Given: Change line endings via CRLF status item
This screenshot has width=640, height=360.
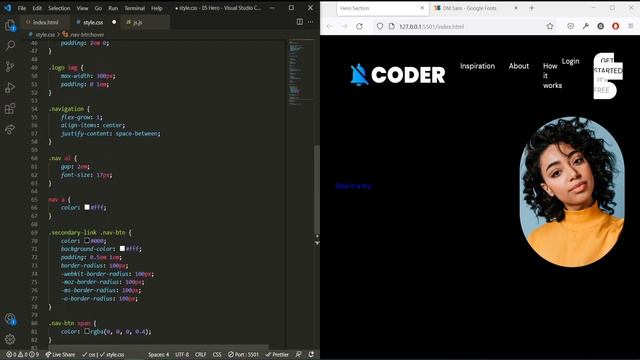Looking at the screenshot, I should point(200,354).
